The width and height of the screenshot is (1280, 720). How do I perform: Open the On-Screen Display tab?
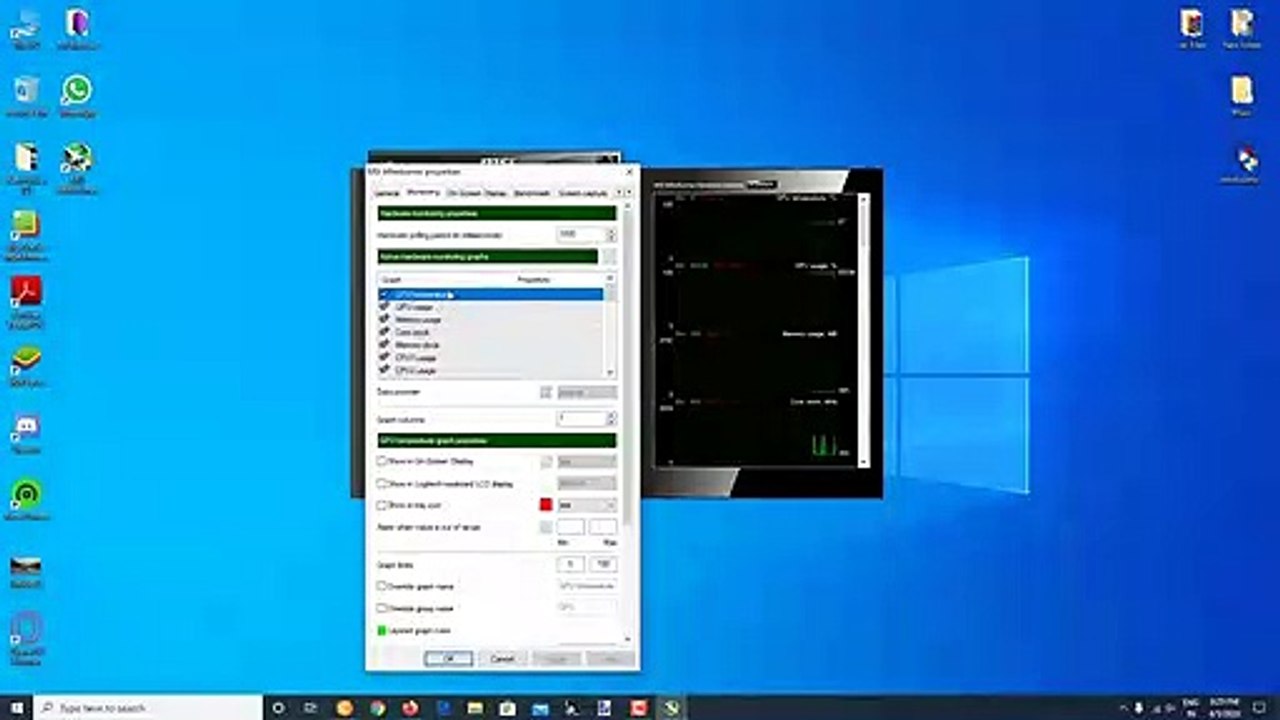tap(477, 192)
